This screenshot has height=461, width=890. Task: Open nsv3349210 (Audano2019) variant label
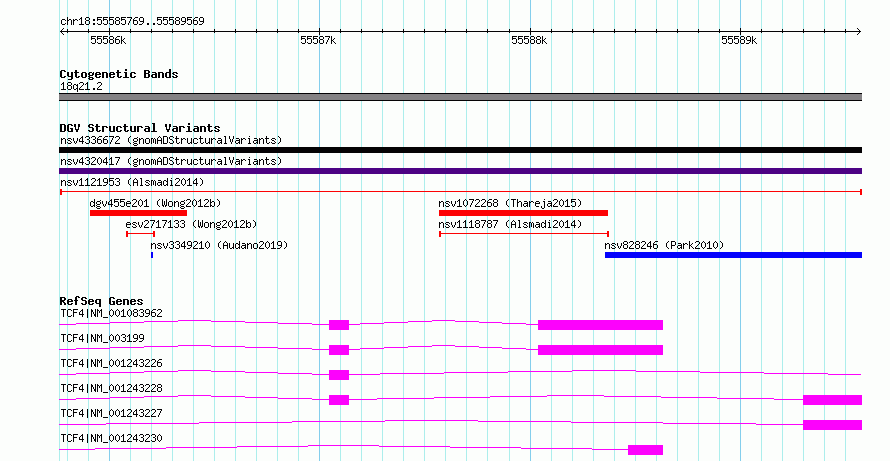(x=219, y=245)
